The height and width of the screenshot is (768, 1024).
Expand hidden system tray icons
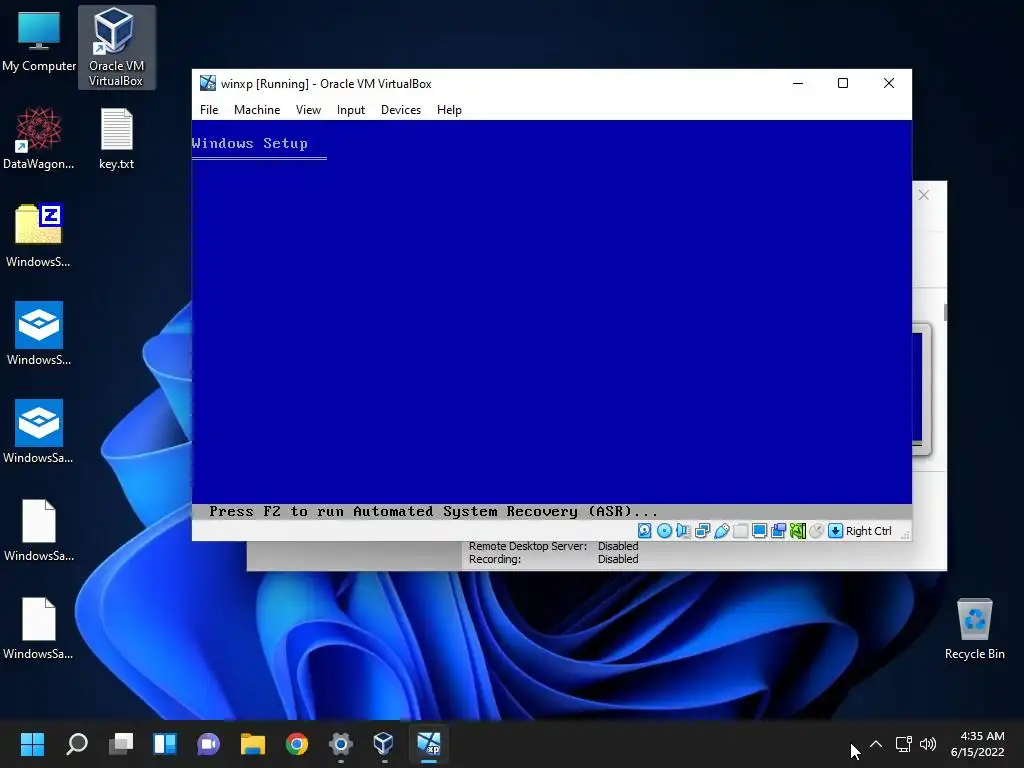tap(876, 744)
